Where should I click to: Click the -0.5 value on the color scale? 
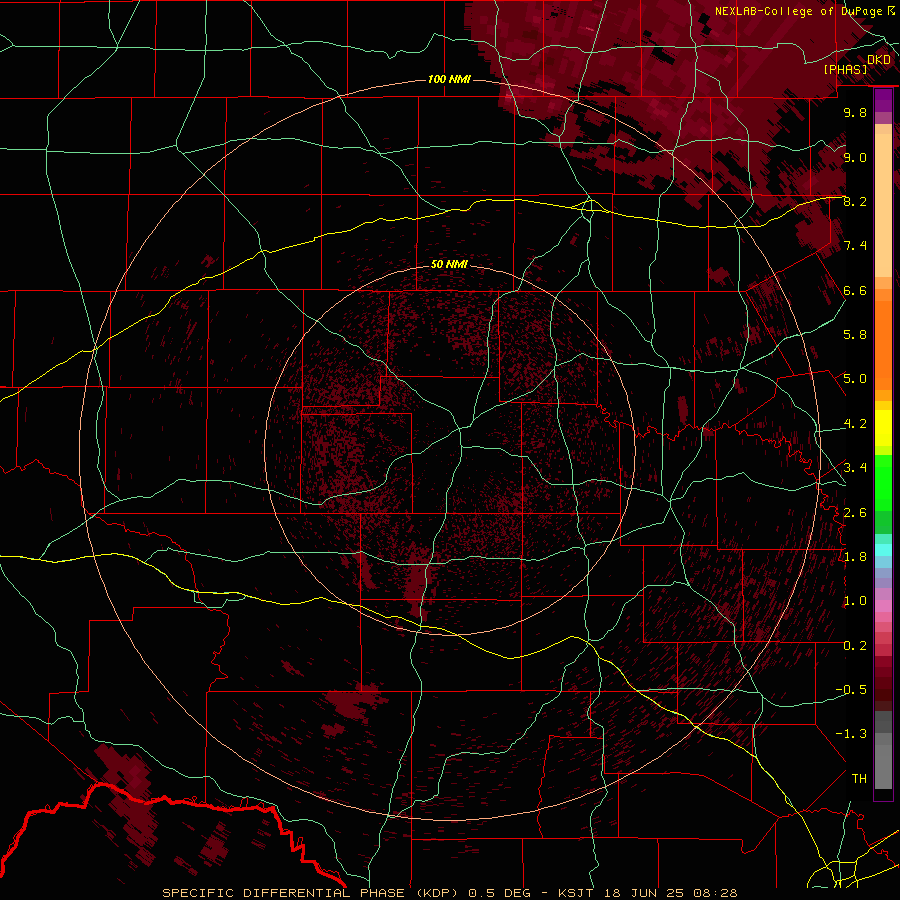(851, 690)
